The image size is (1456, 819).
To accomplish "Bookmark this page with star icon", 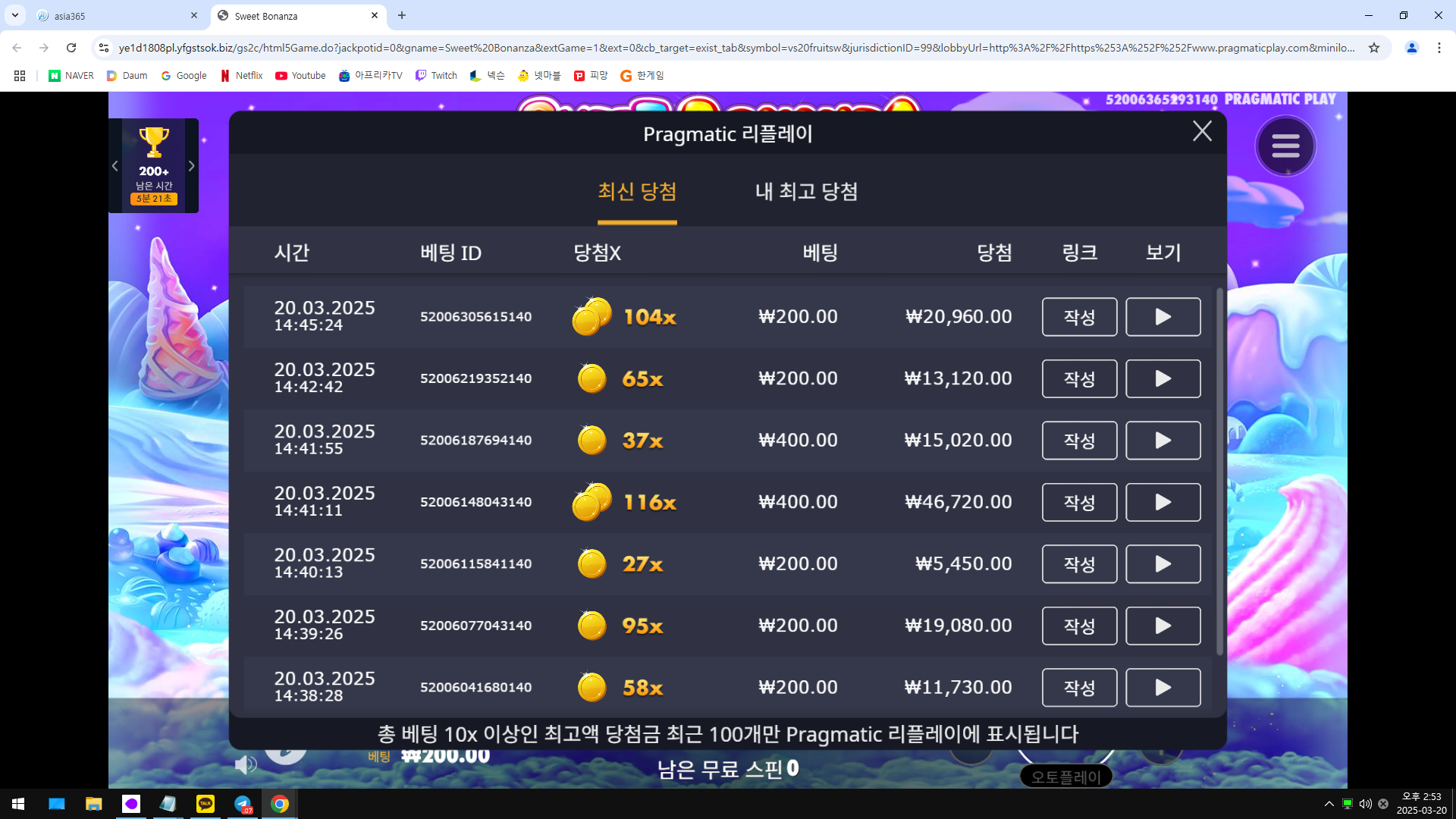I will [1374, 48].
